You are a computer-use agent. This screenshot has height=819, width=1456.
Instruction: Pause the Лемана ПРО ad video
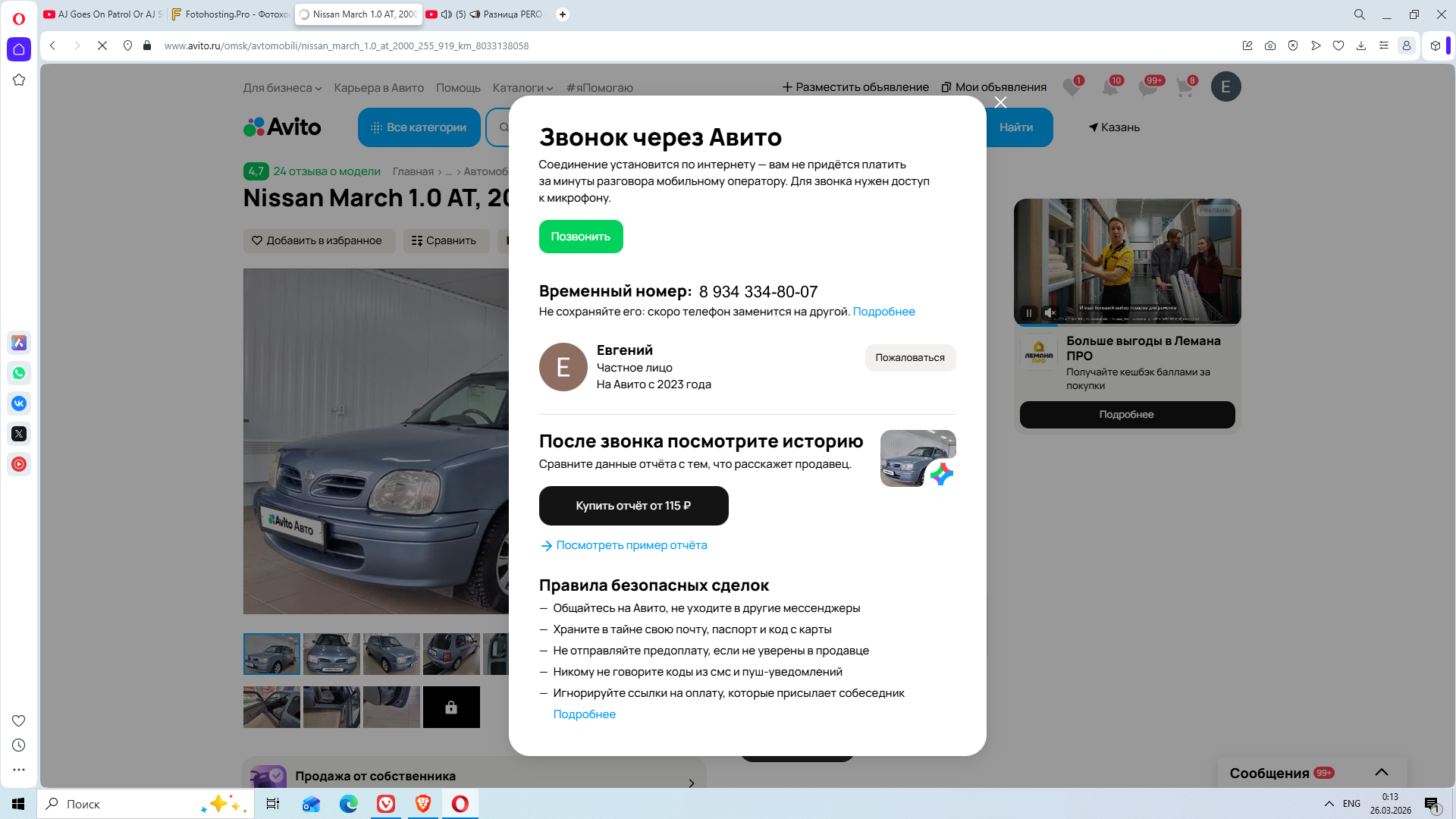1029,312
